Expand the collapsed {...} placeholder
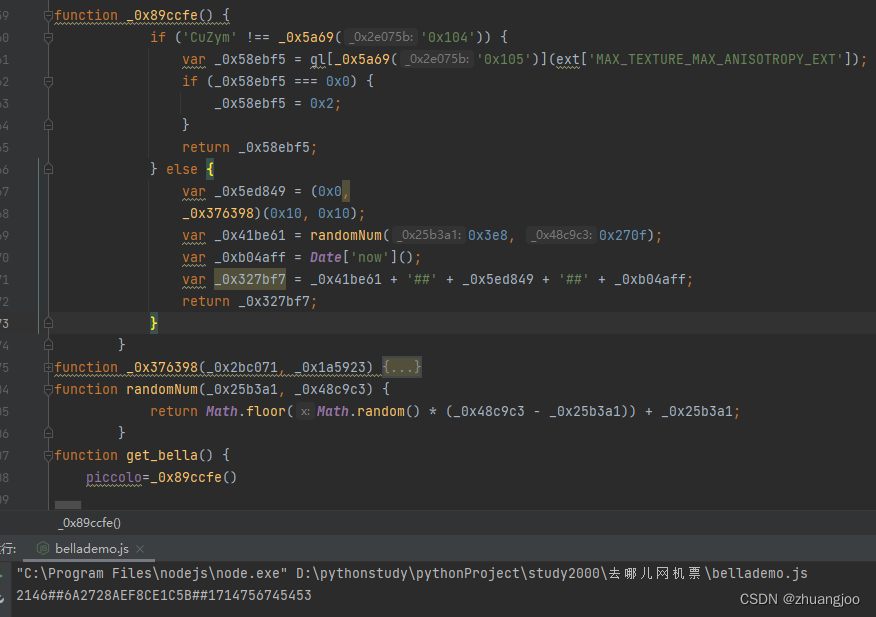 coord(402,367)
